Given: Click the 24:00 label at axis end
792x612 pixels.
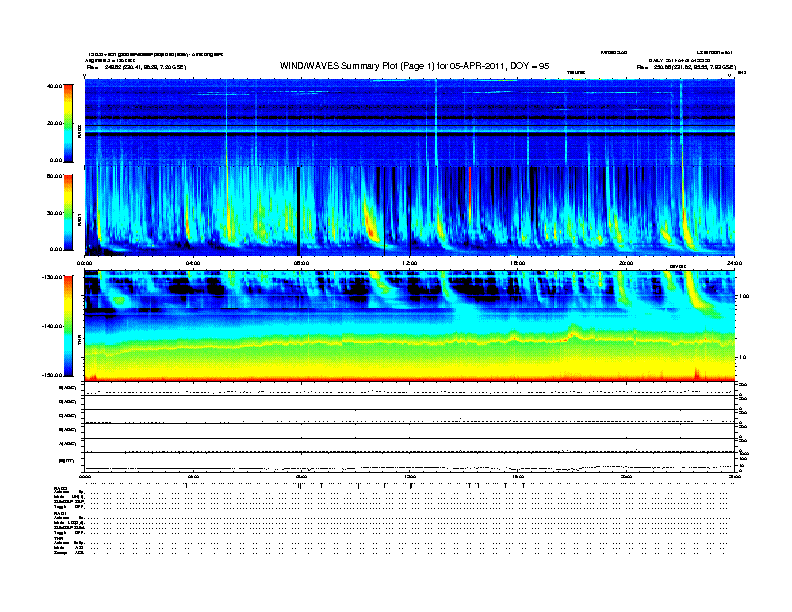Looking at the screenshot, I should 734,263.
